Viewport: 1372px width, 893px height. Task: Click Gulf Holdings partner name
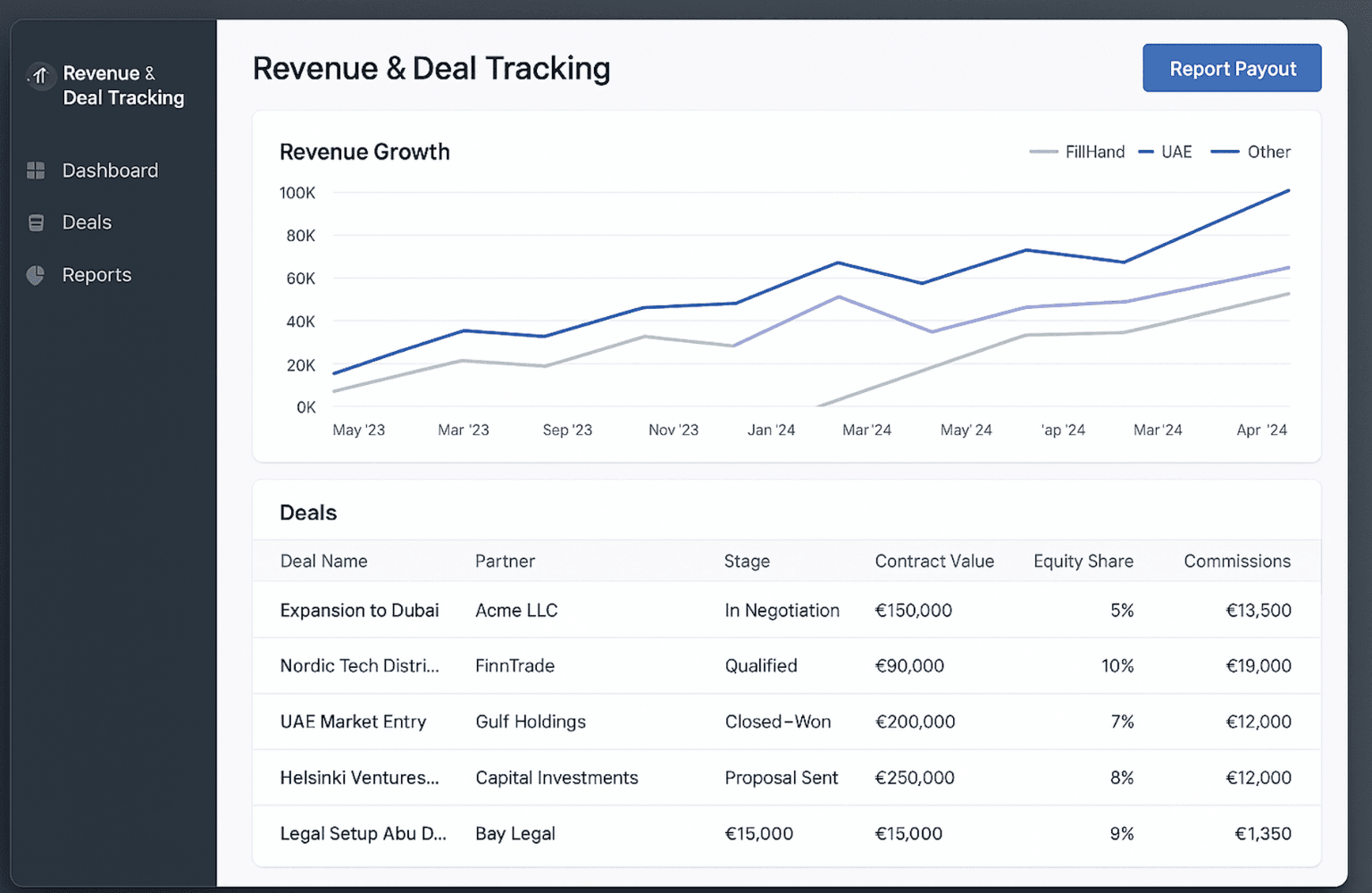(x=531, y=722)
